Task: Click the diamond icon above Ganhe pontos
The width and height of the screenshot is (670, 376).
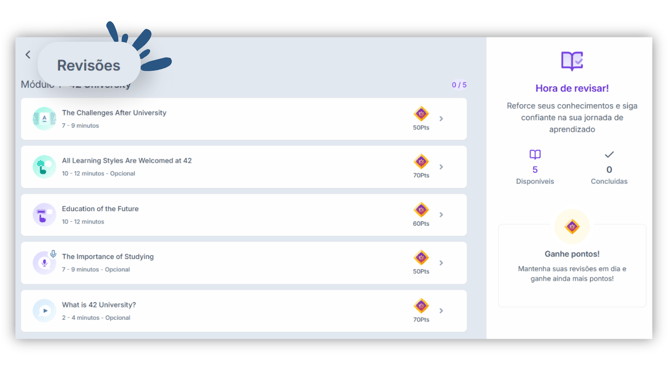Action: click(572, 226)
